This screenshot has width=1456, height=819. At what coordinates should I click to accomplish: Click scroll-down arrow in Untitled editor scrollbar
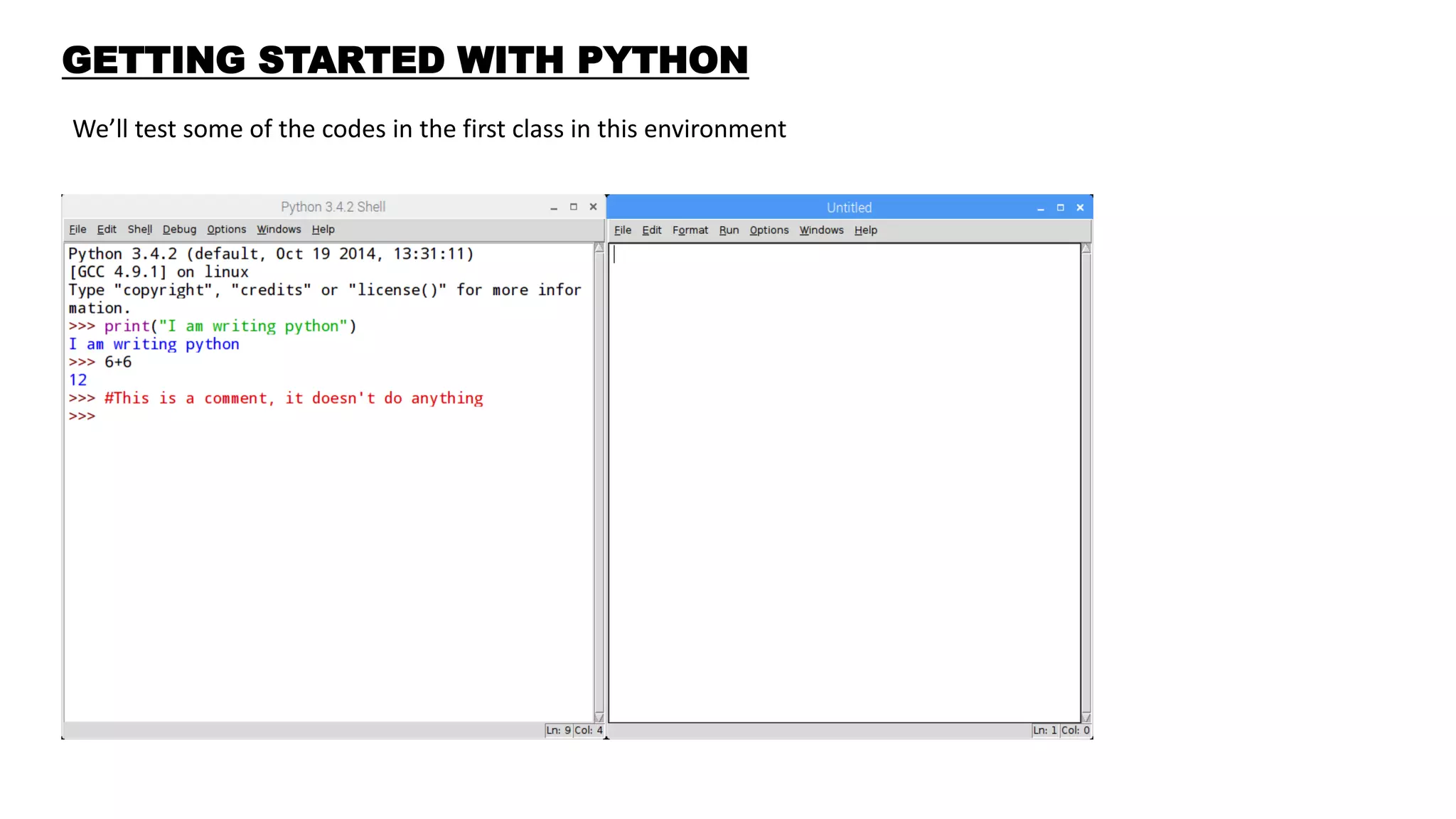[1086, 717]
